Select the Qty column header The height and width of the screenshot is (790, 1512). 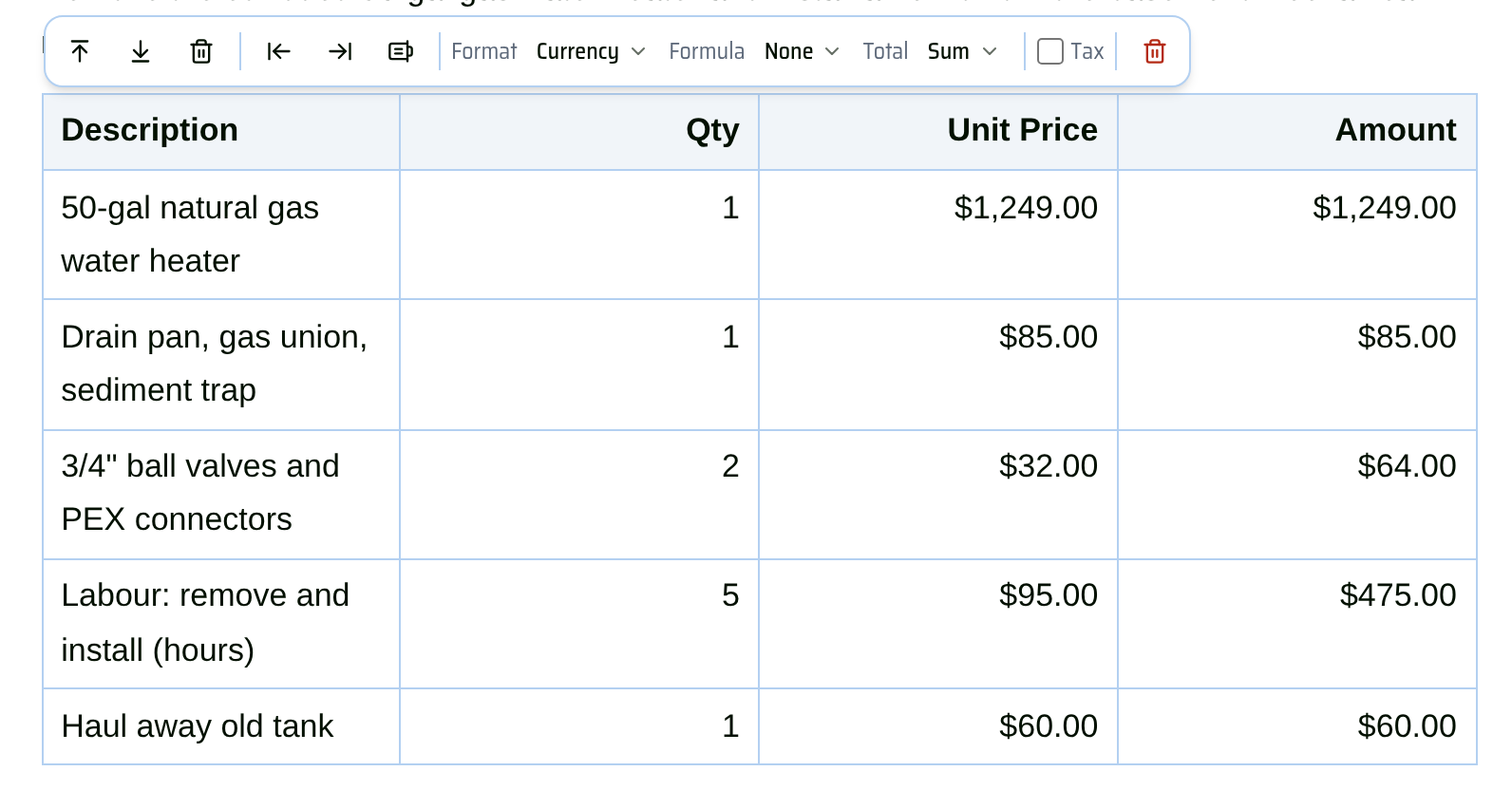(579, 132)
